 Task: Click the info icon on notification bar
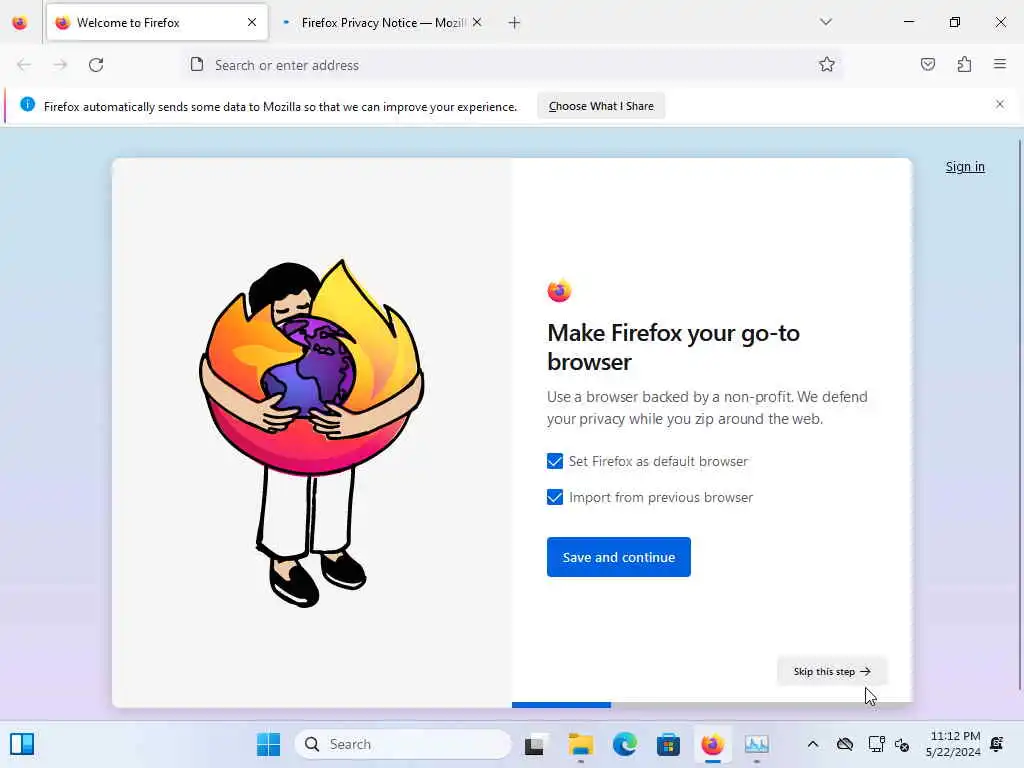[x=27, y=104]
